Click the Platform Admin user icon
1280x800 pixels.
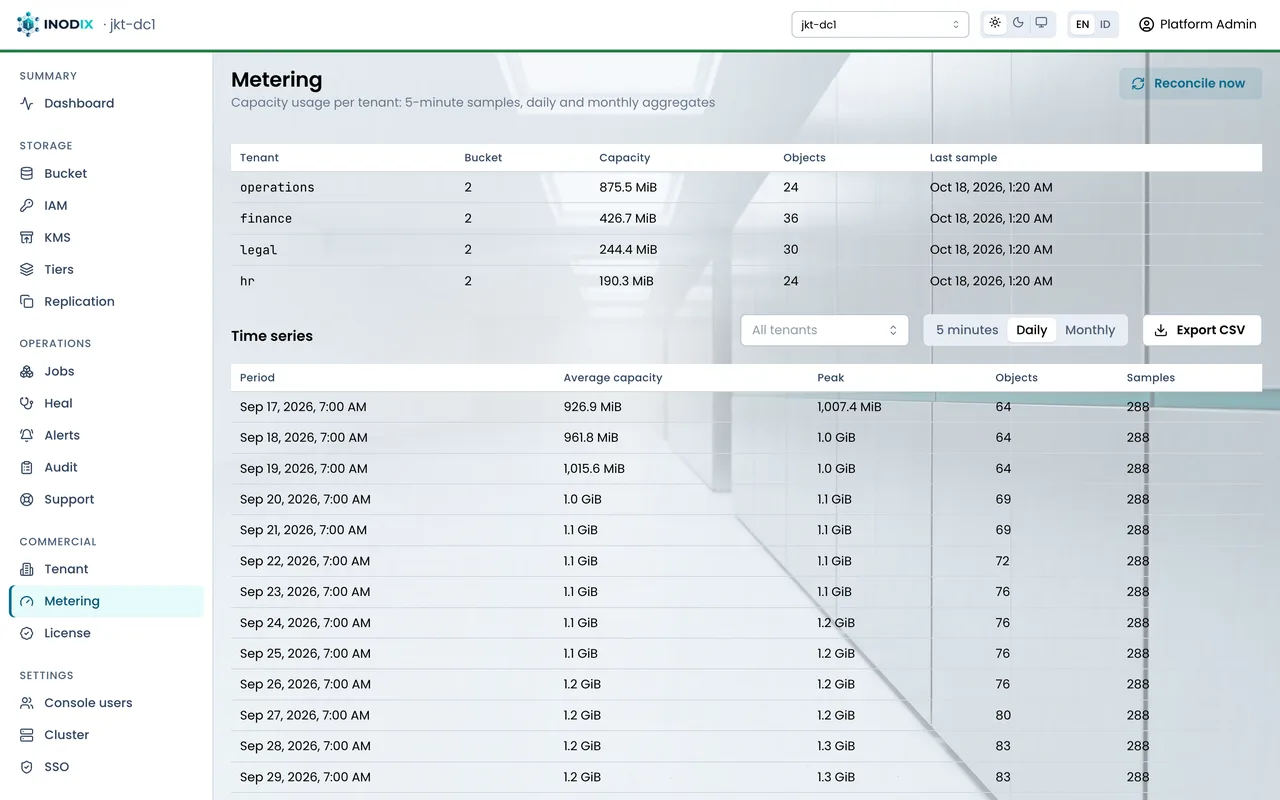1146,24
